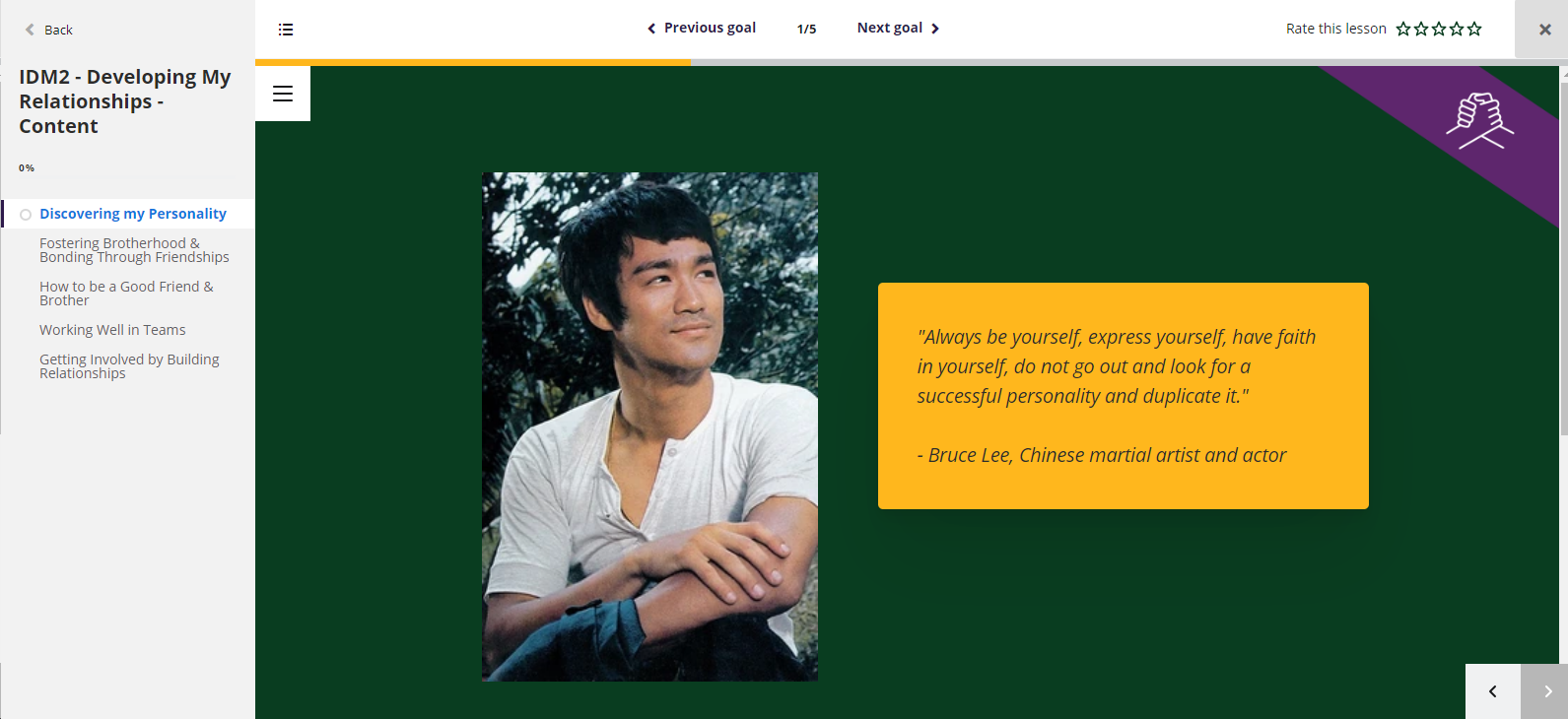This screenshot has height=719, width=1568.
Task: Close the lesson with the X icon
Action: pyautogui.click(x=1544, y=30)
